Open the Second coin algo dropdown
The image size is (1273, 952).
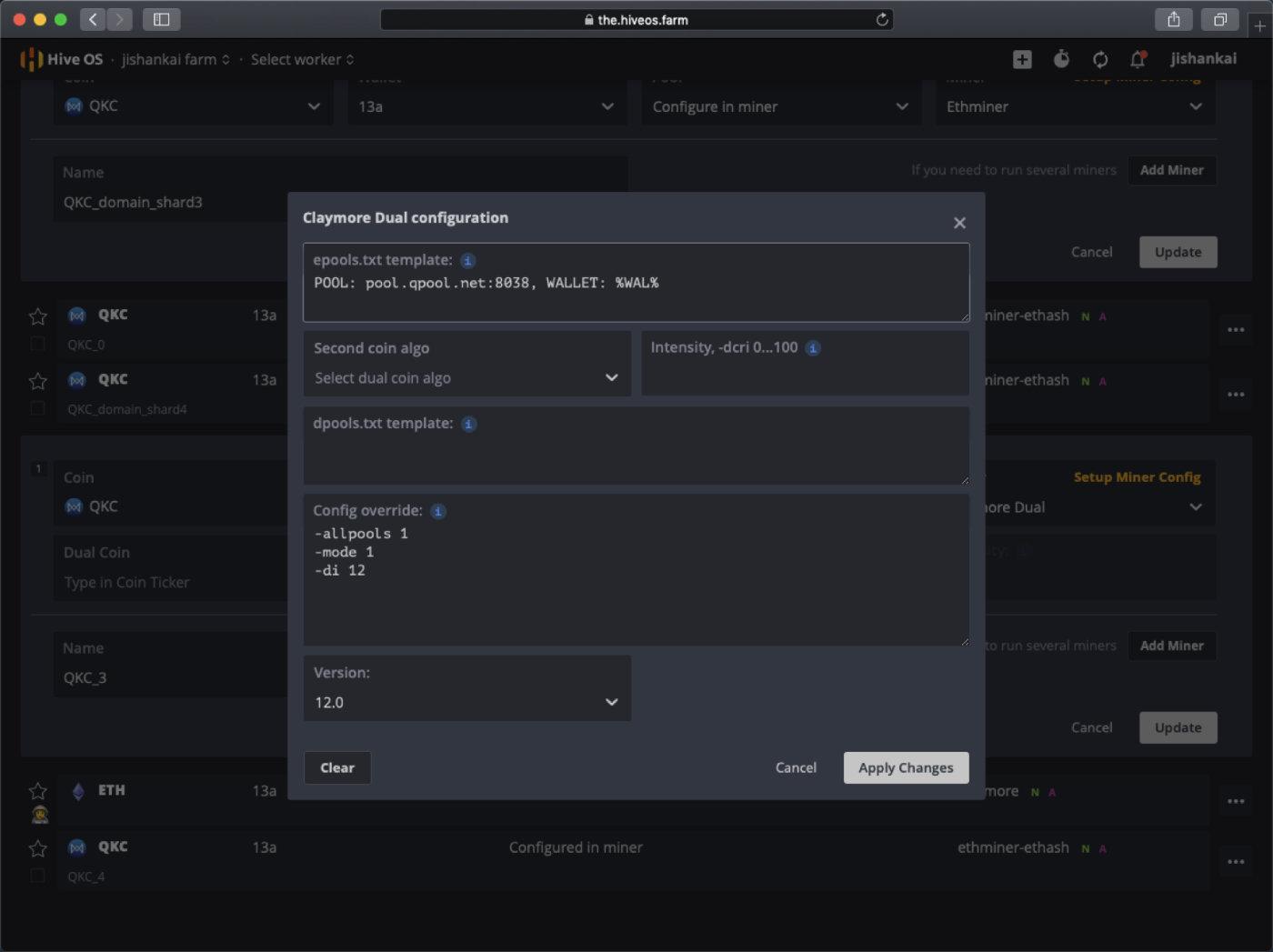pos(466,378)
